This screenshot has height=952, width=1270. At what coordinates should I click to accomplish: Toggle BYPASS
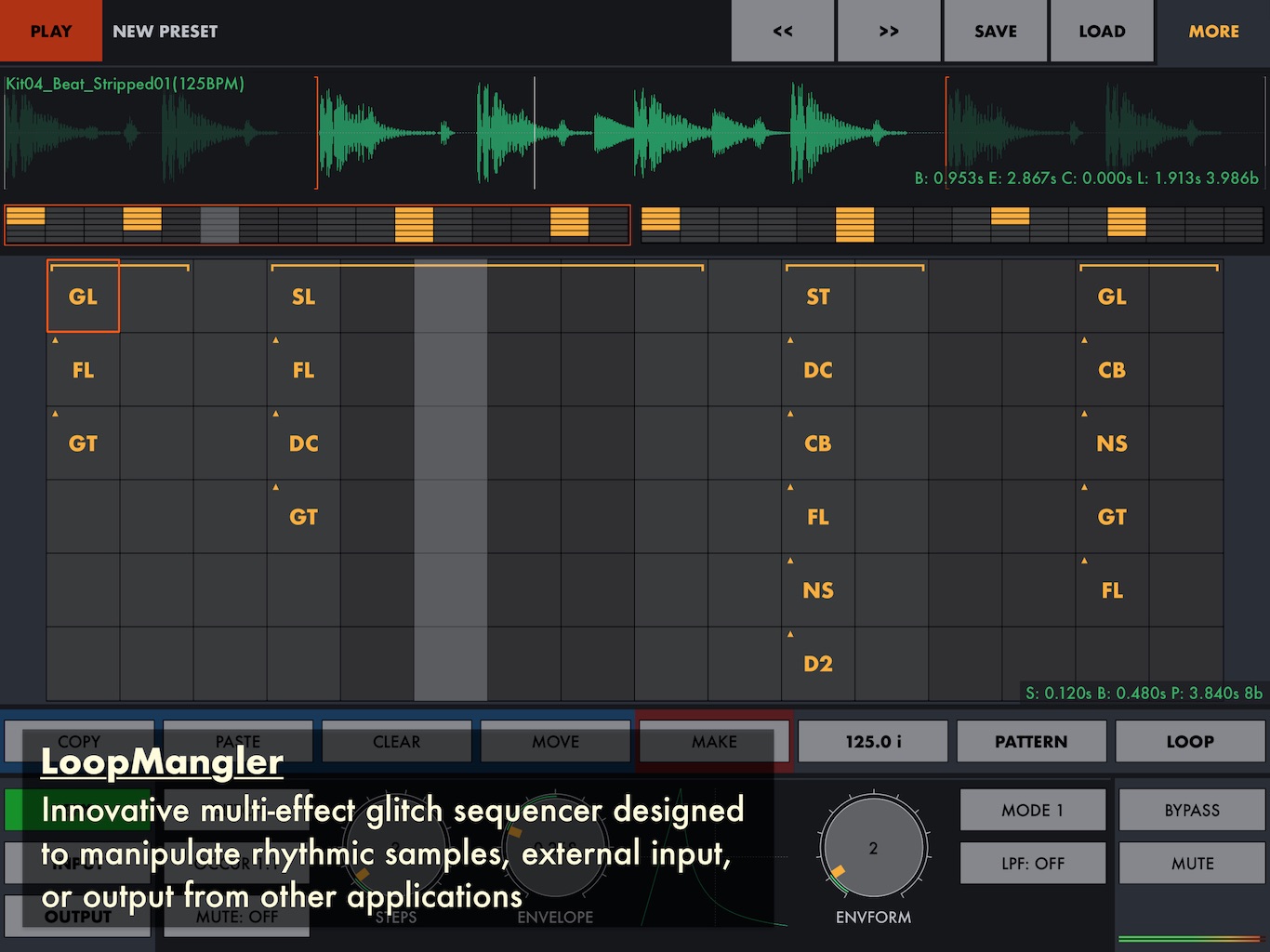coord(1192,810)
